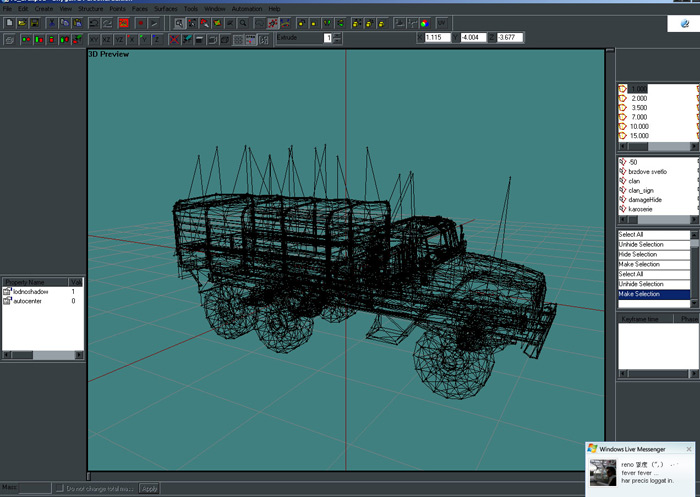The height and width of the screenshot is (497, 700).
Task: Click the Extrude value input field
Action: pyautogui.click(x=327, y=38)
